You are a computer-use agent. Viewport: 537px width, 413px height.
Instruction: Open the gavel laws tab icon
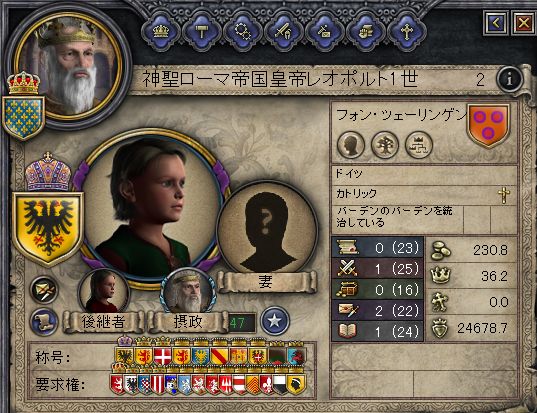click(x=202, y=31)
